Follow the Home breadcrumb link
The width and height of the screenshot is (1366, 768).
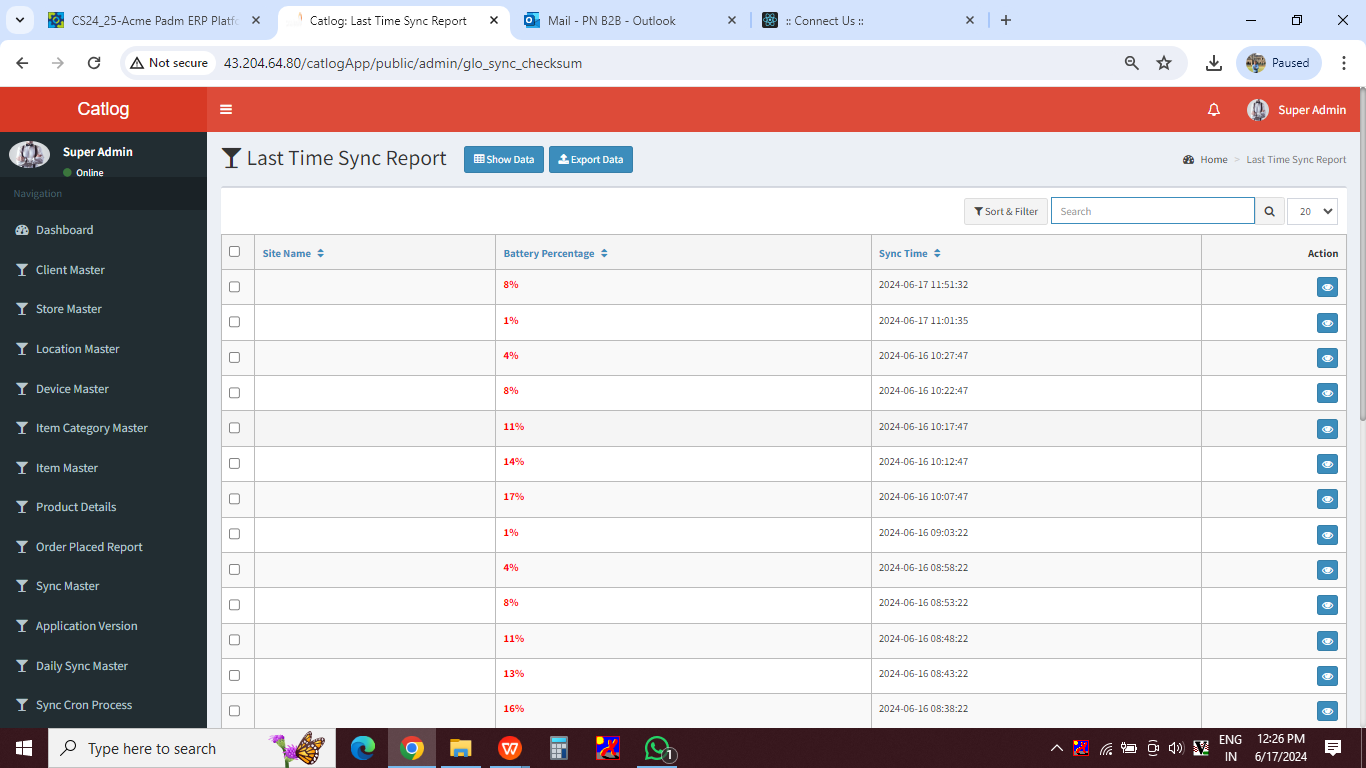click(1214, 160)
